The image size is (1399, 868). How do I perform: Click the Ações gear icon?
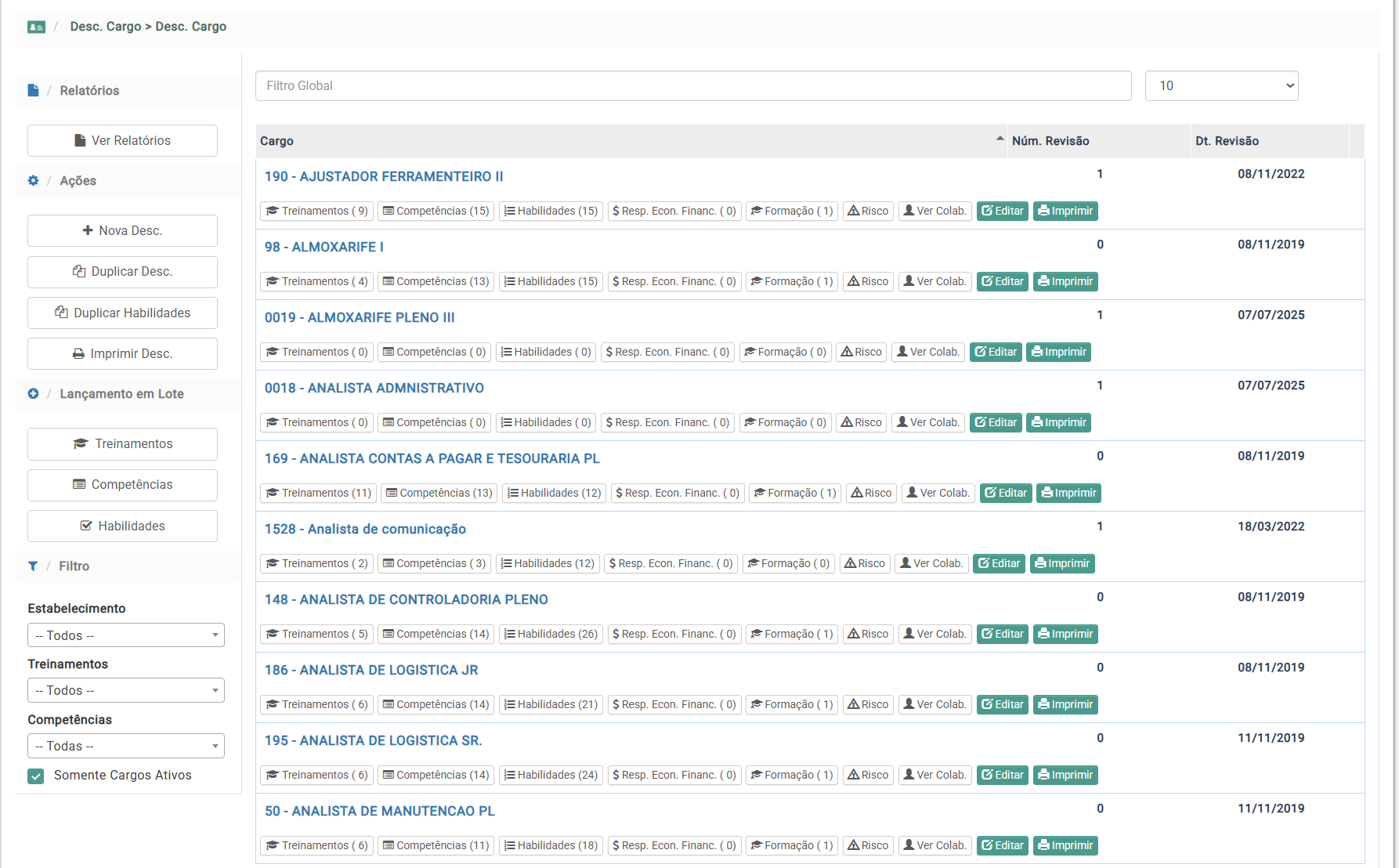point(33,181)
